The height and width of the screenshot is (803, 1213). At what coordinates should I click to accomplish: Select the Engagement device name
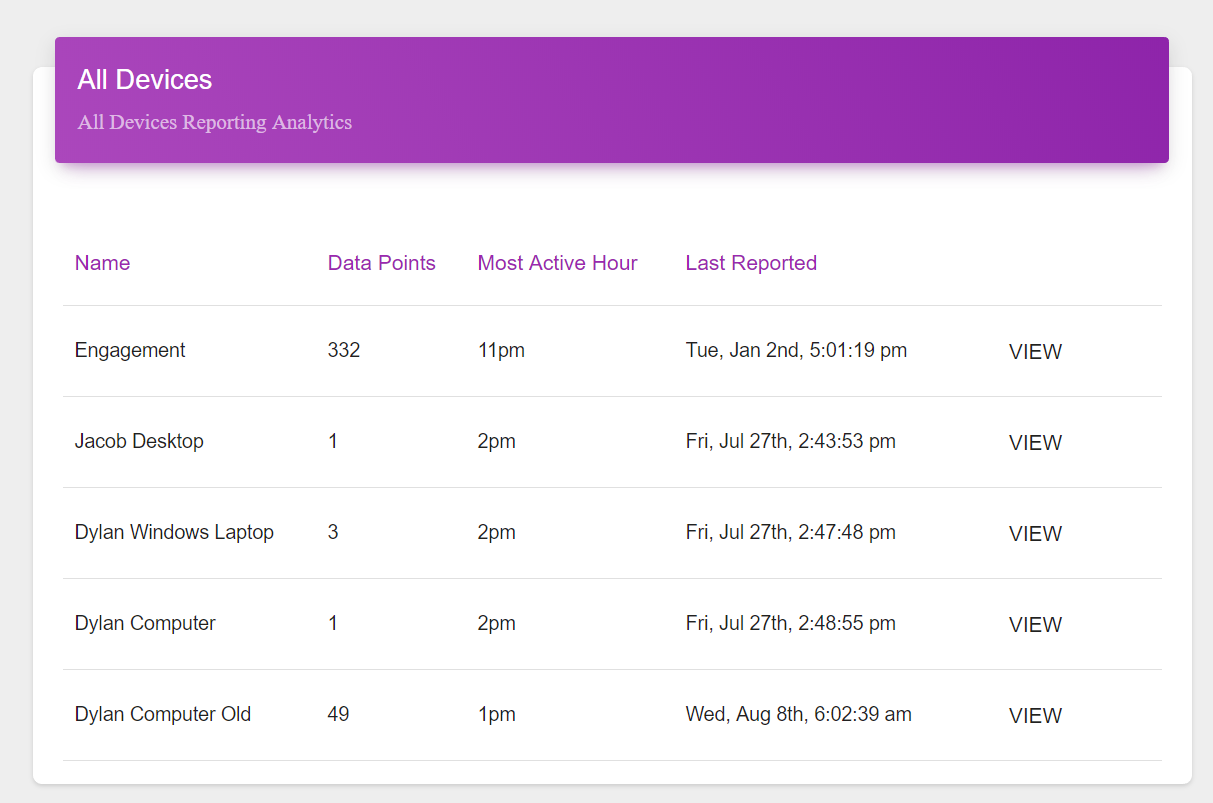click(130, 350)
